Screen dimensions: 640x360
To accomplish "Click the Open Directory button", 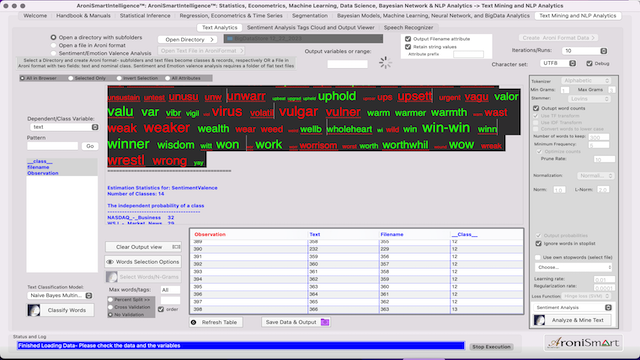I will pos(187,40).
